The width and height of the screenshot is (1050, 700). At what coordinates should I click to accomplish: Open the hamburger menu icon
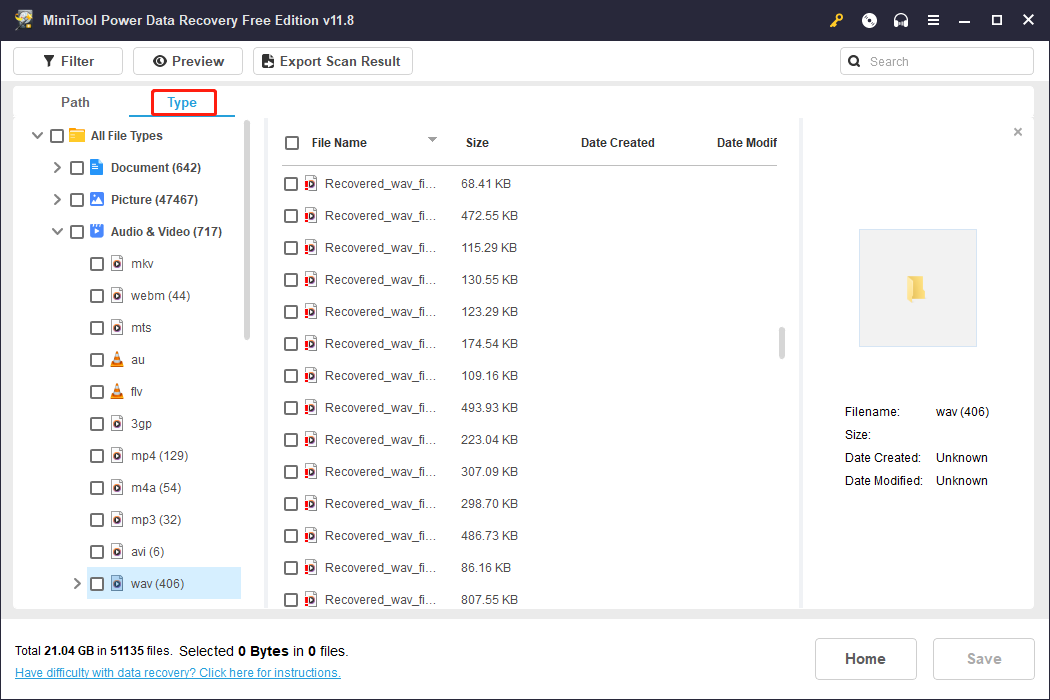tap(933, 20)
